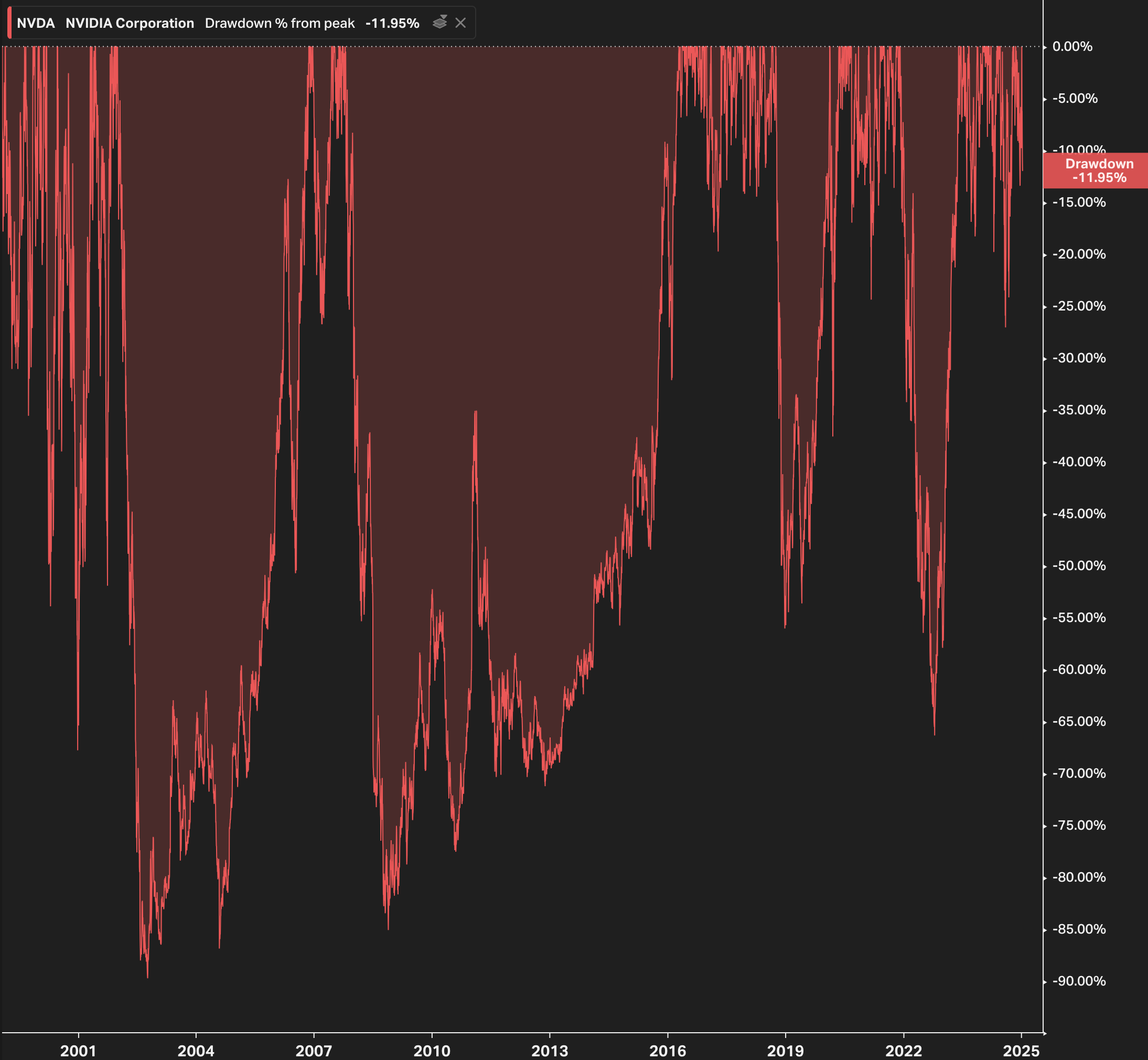Click the NVIDIA Corporation name label
The height and width of the screenshot is (1060, 1148).
click(130, 24)
